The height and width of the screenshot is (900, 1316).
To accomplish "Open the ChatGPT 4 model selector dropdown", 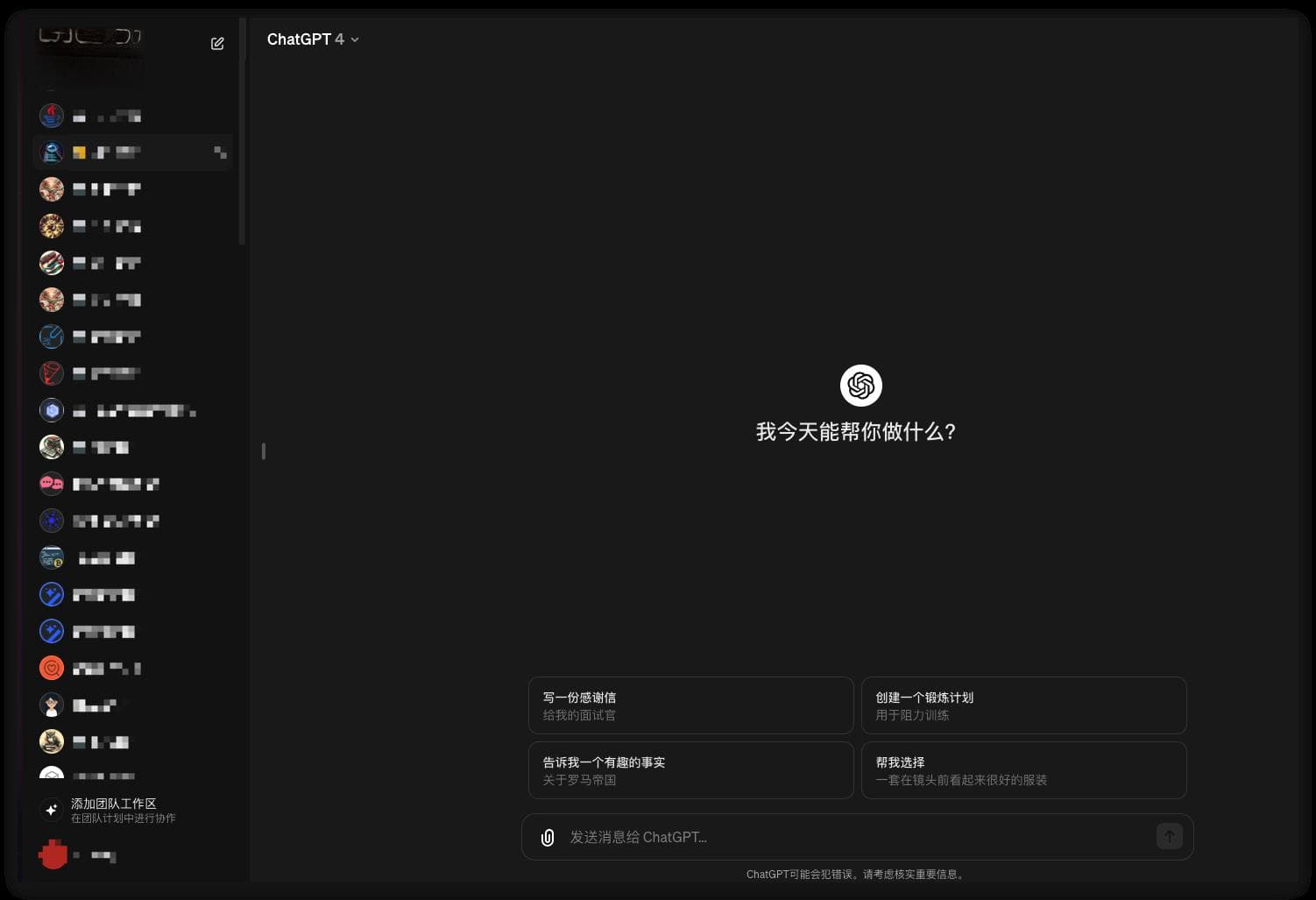I will (313, 39).
